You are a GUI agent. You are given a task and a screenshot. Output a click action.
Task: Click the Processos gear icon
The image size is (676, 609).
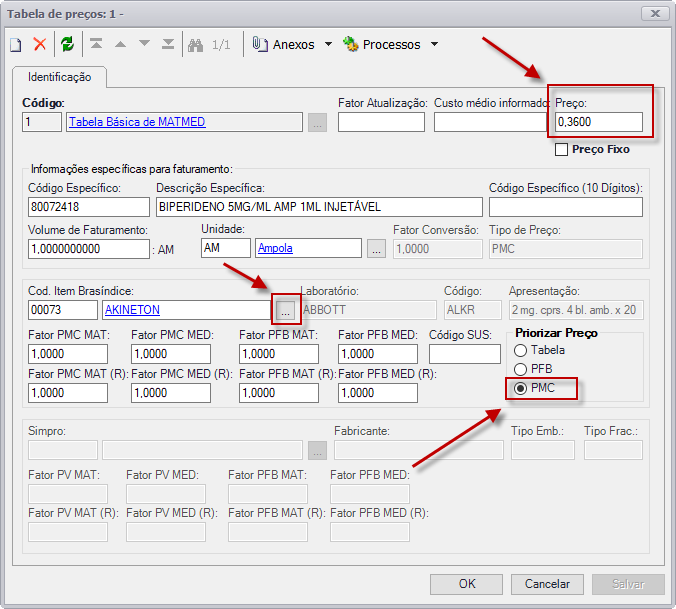(x=351, y=44)
